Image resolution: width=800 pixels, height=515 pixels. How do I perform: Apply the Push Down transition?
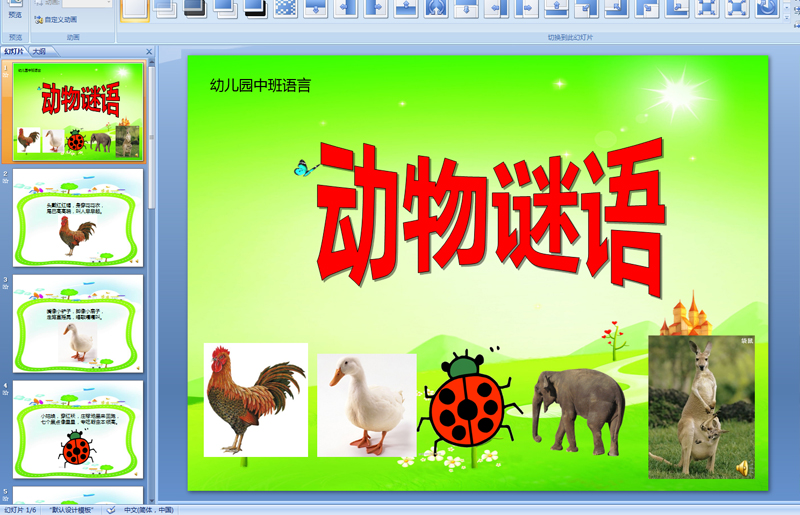click(x=466, y=8)
